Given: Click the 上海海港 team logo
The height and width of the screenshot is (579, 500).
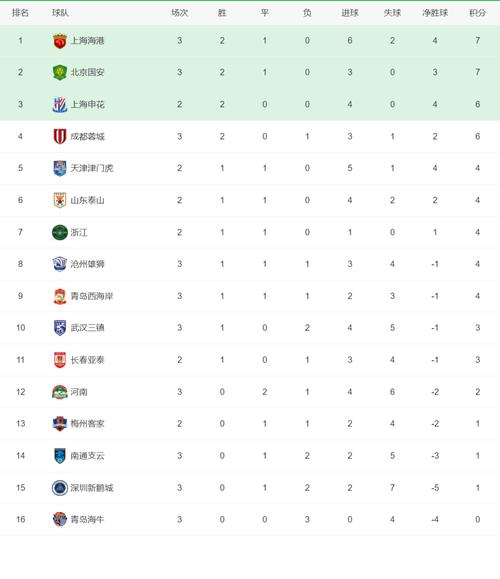Looking at the screenshot, I should click(59, 41).
